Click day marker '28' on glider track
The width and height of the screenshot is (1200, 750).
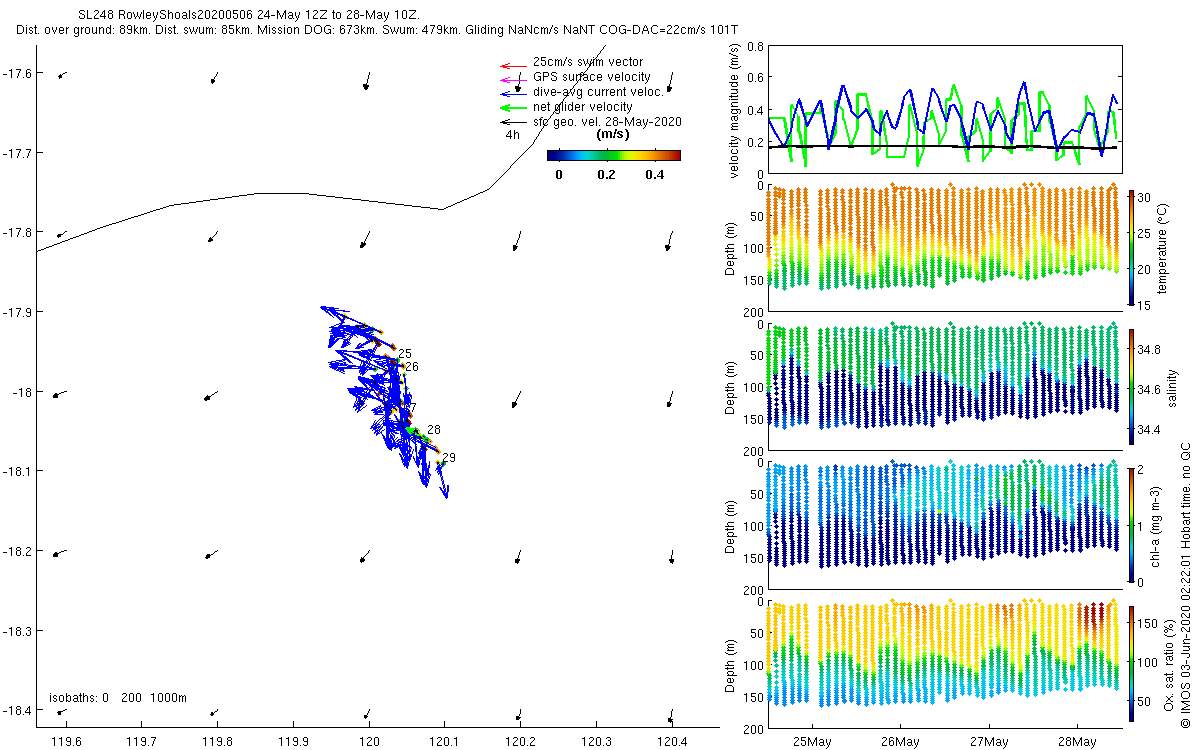pyautogui.click(x=434, y=430)
